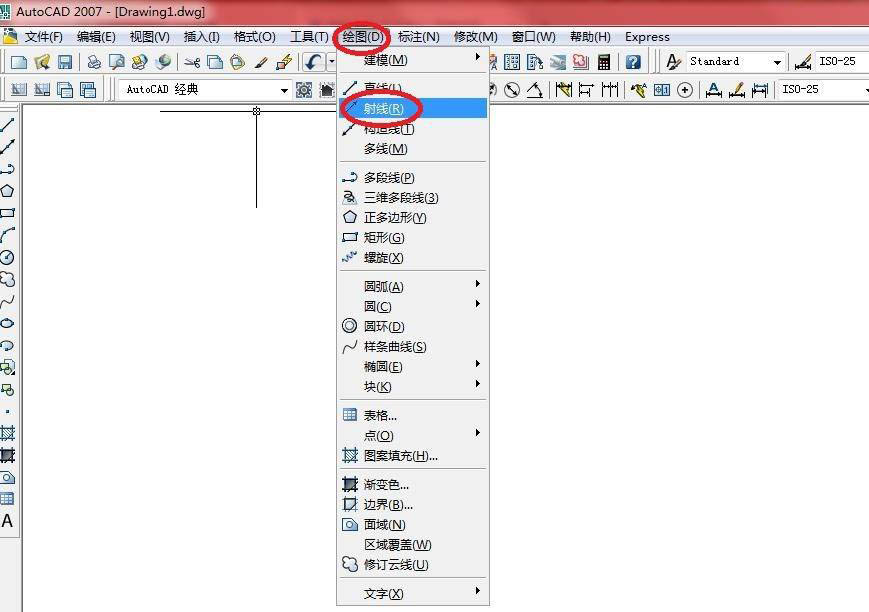
Task: Open the ISO-25 dimension style dropdown in lower toolbar
Action: (865, 90)
